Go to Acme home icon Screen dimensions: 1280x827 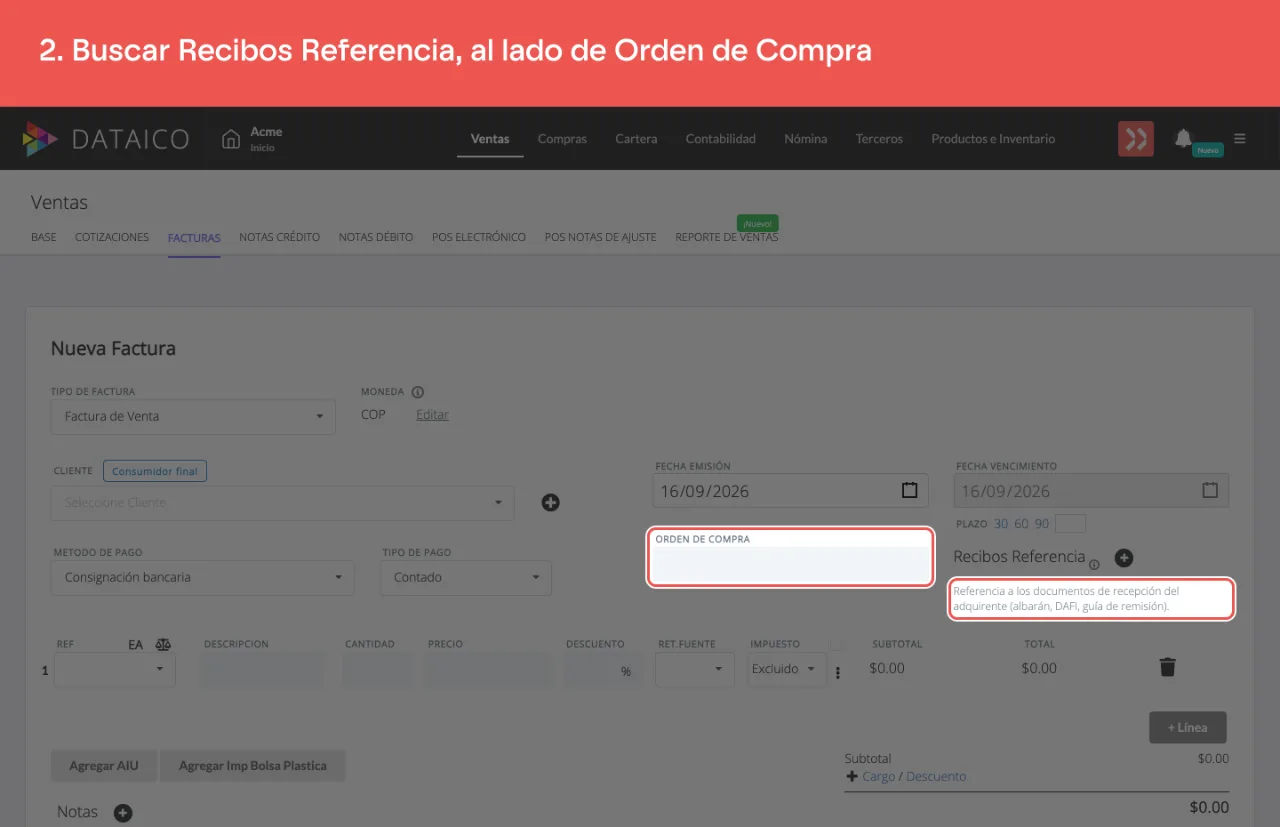(x=231, y=139)
